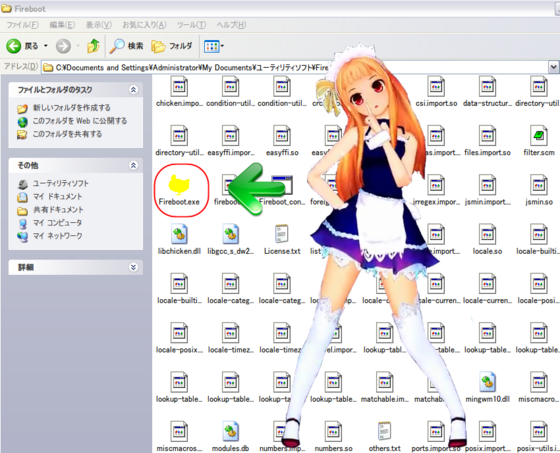The image size is (560, 453).
Task: Open the お気に入り(A) menu
Action: [x=144, y=25]
